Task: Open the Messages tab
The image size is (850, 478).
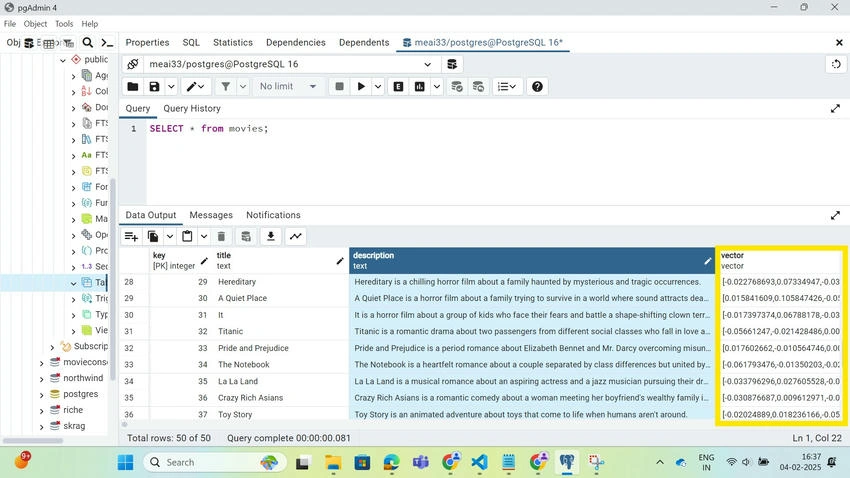Action: tap(211, 215)
